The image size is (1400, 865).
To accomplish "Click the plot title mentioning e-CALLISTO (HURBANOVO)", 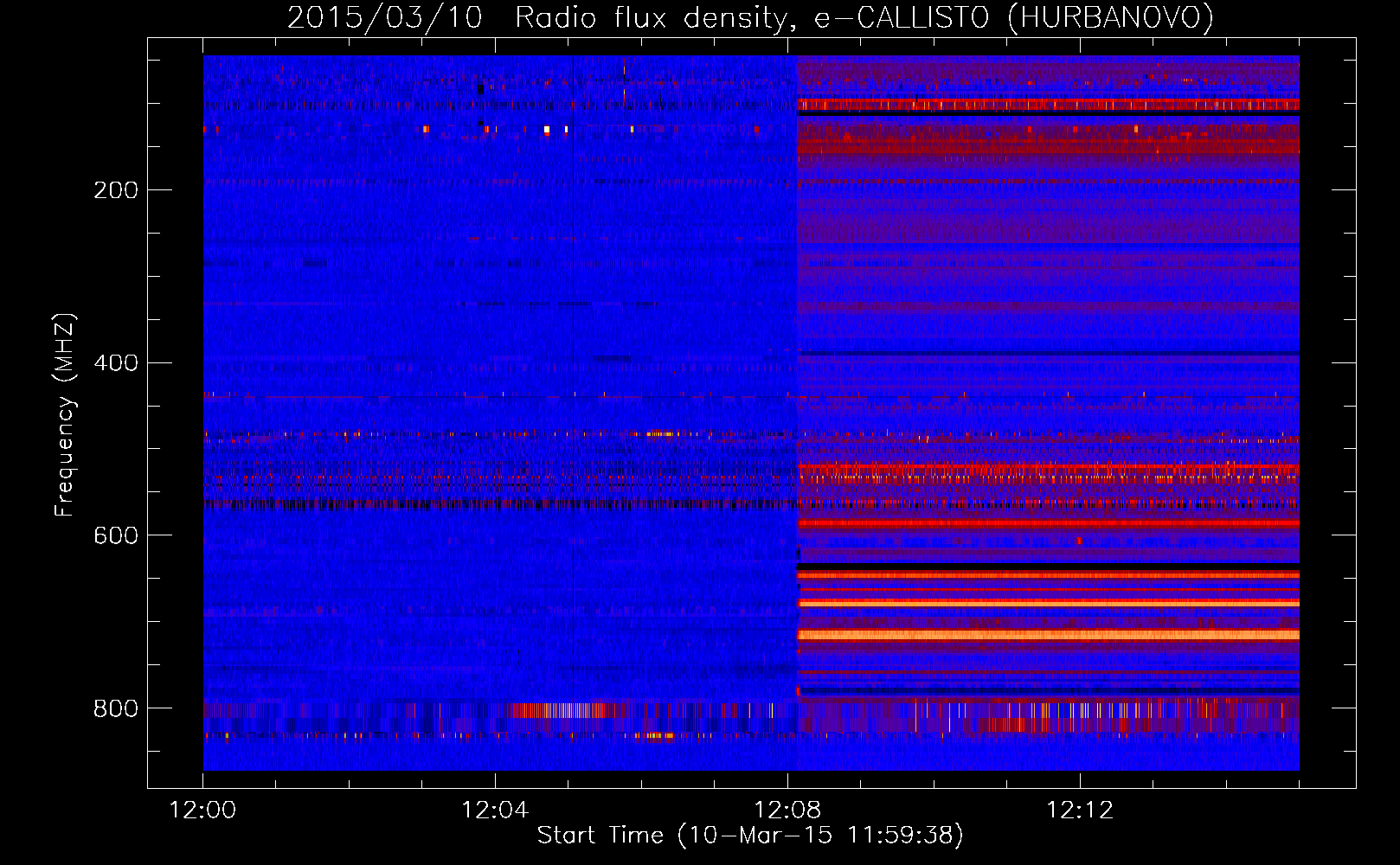I will tap(750, 18).
